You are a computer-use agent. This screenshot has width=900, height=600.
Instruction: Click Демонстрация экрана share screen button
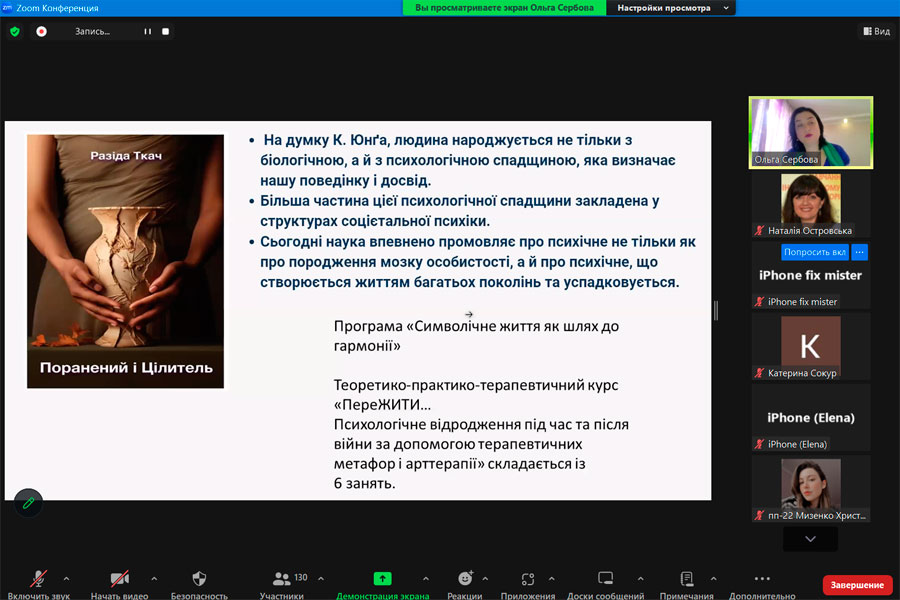(383, 584)
